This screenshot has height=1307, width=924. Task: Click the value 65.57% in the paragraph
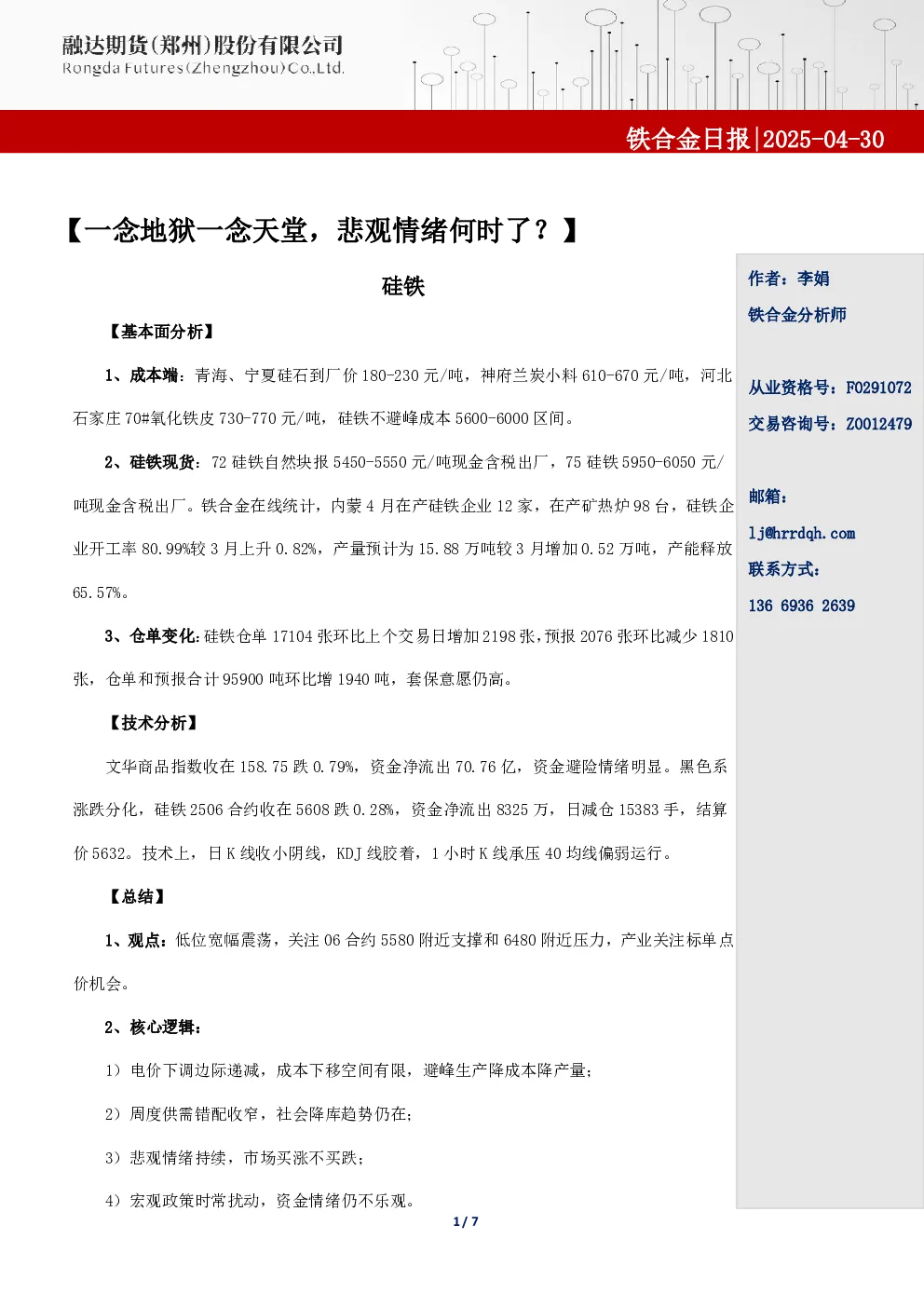97,593
